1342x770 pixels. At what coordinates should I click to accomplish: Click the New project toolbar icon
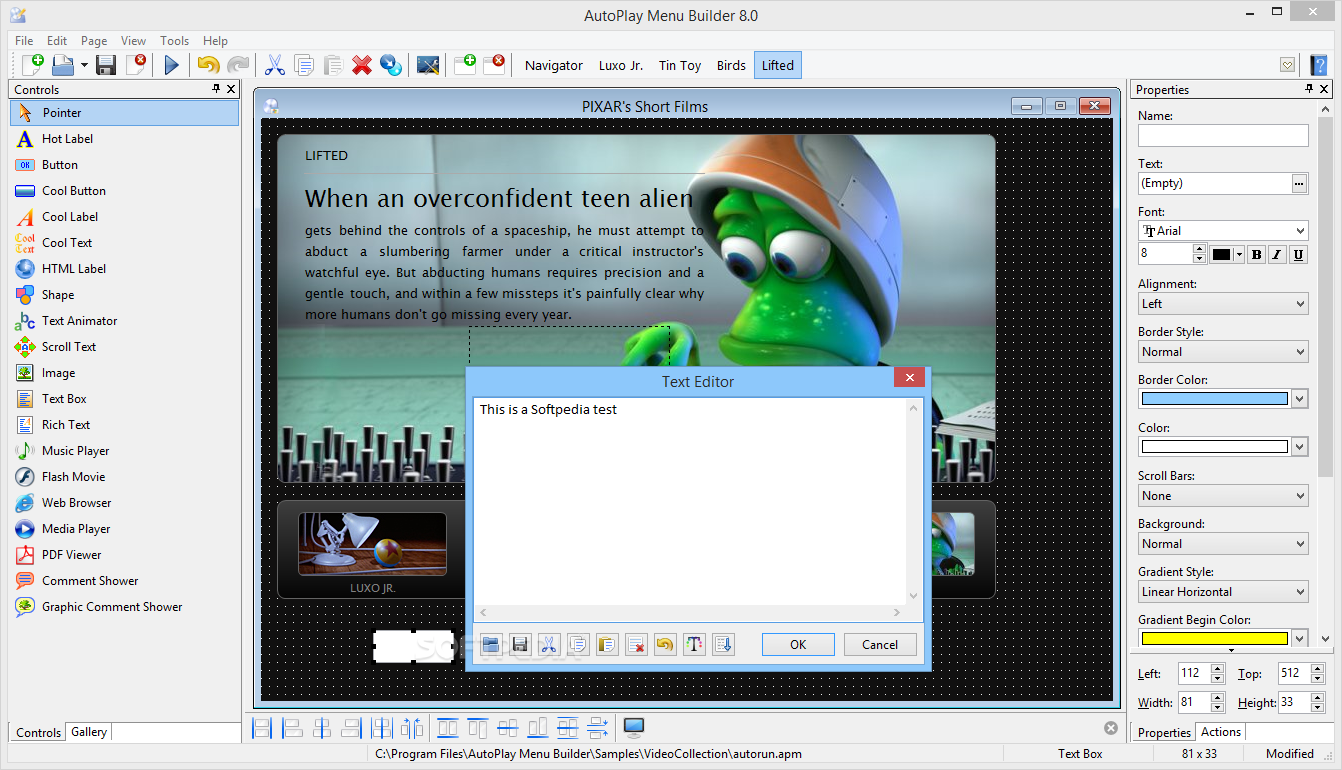33,65
